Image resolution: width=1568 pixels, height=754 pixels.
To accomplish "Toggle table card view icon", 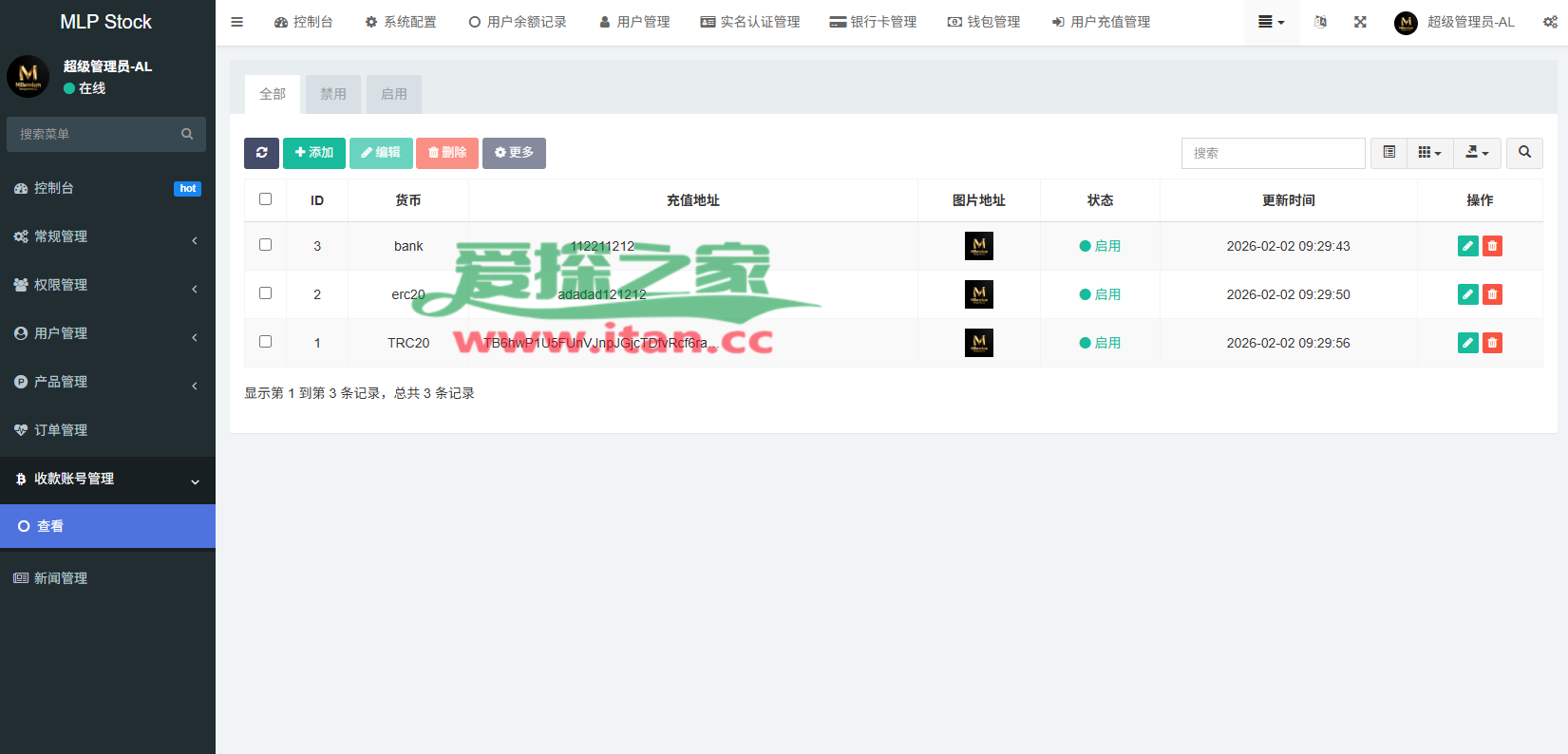I will 1389,153.
